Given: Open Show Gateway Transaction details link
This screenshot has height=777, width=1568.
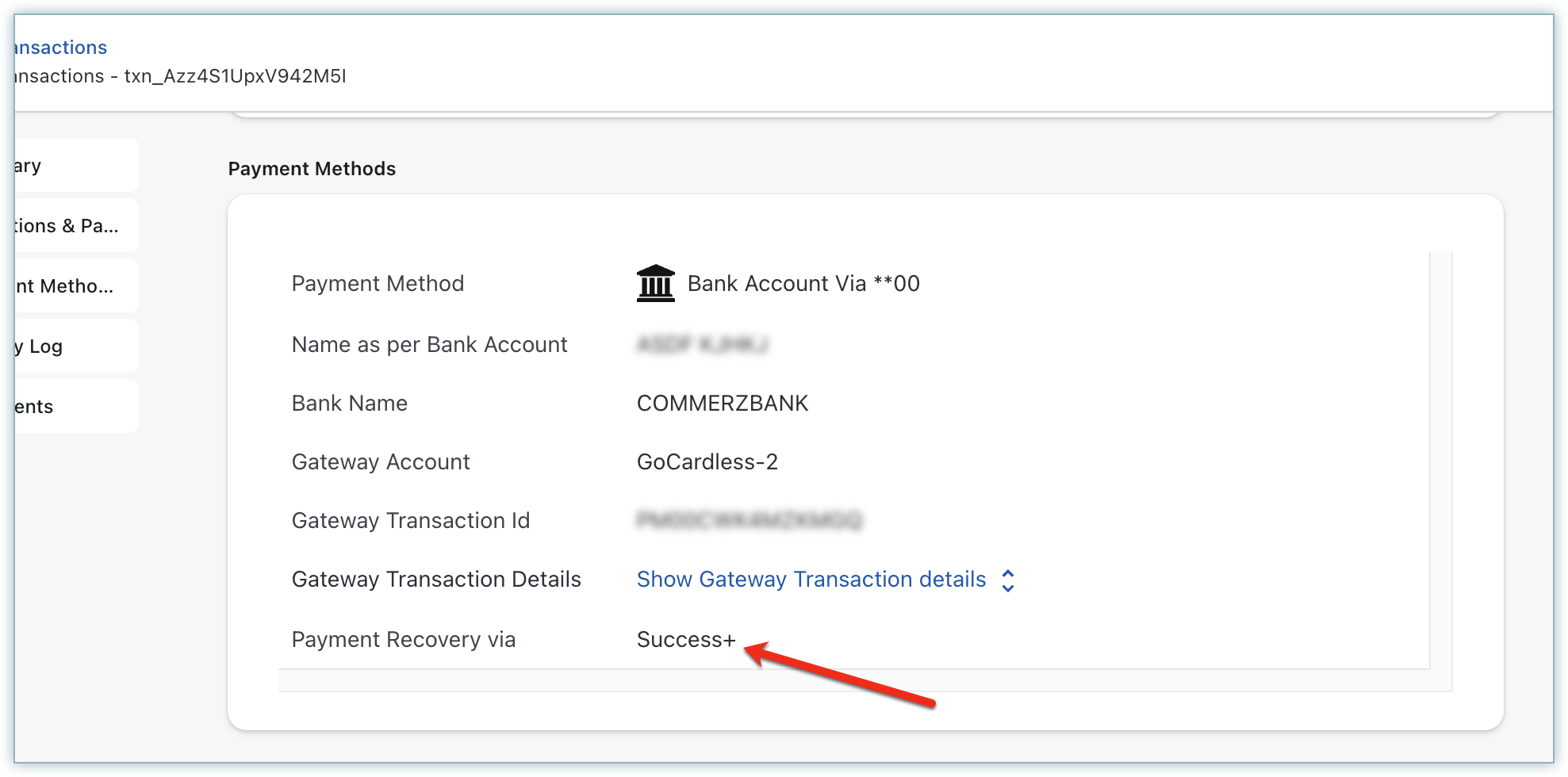Looking at the screenshot, I should (x=811, y=580).
